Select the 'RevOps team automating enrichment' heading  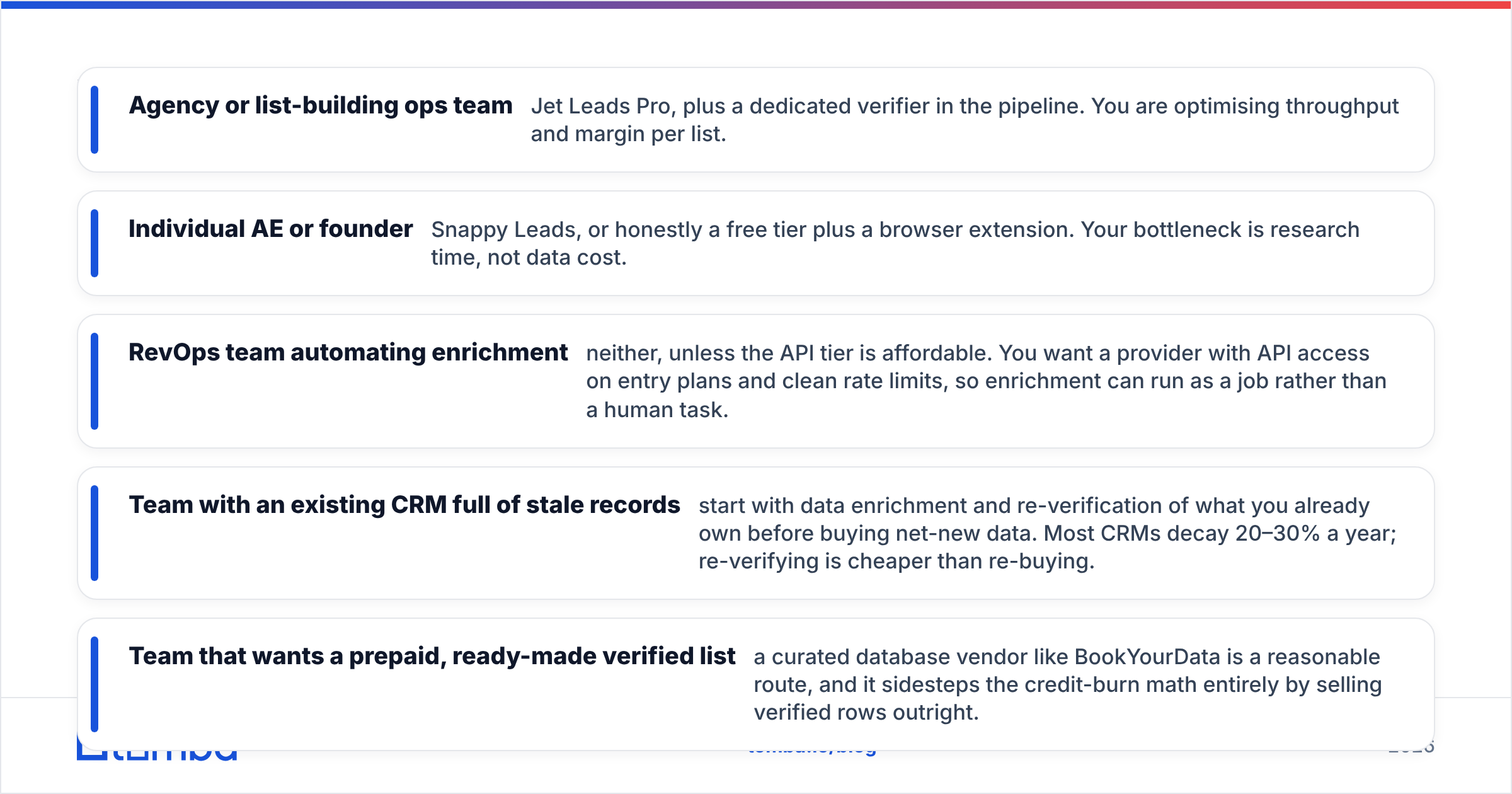[x=348, y=352]
